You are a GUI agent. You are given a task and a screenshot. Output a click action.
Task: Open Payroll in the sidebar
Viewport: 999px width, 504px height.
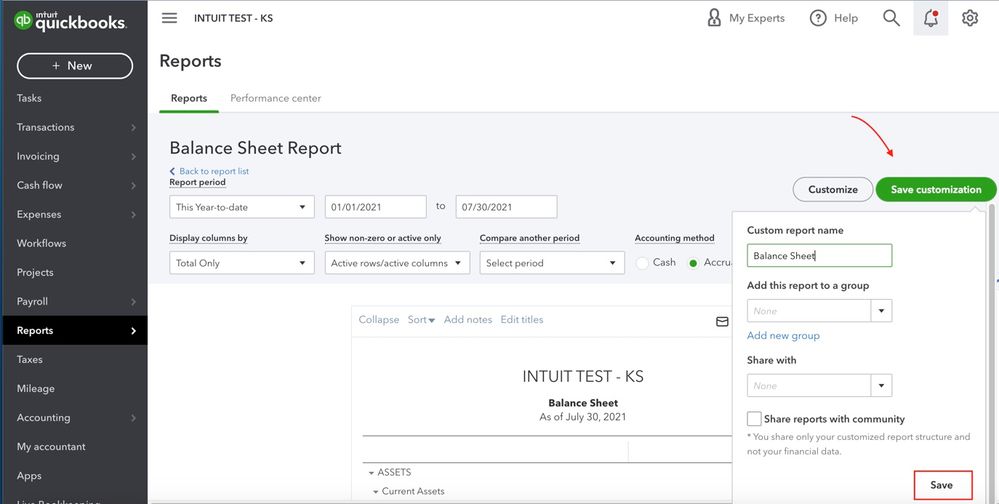[32, 301]
